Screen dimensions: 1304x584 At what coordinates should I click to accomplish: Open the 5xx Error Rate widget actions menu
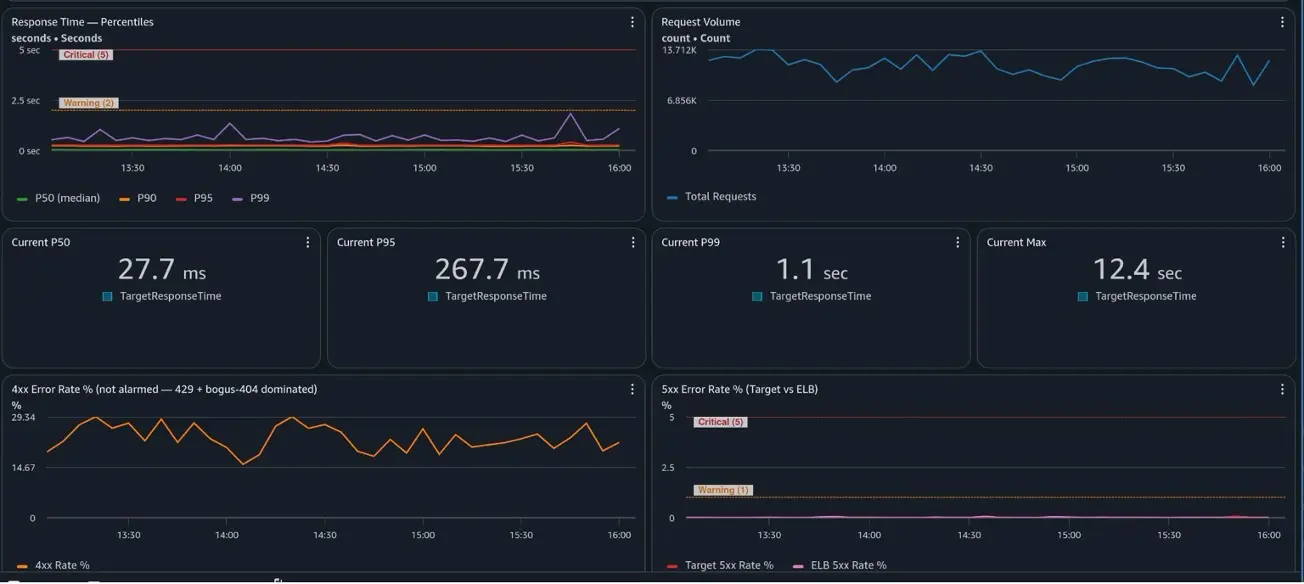[x=1282, y=389]
